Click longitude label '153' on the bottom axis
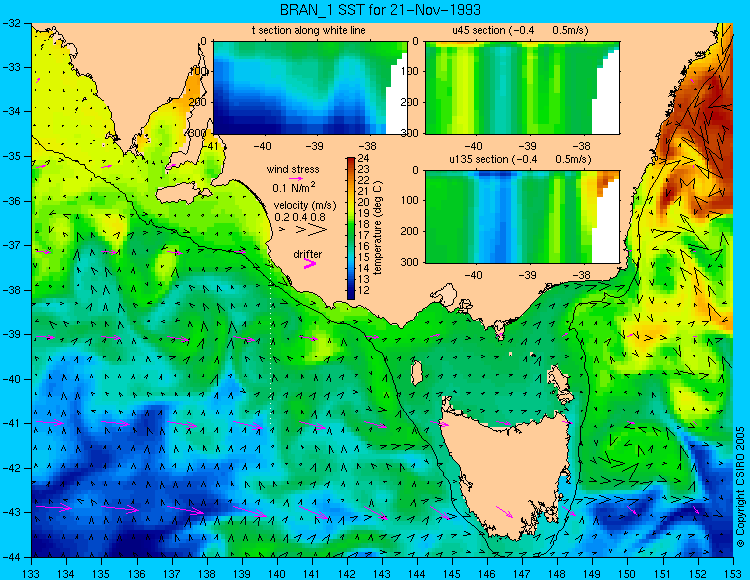750x580 pixels. (732, 574)
